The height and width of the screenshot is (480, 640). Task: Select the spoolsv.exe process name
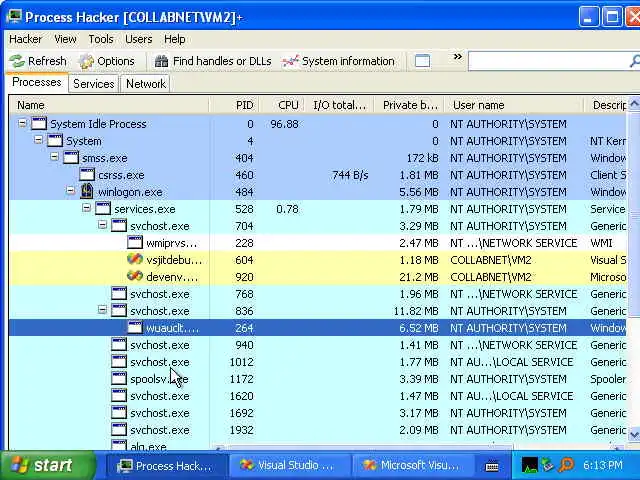point(159,379)
